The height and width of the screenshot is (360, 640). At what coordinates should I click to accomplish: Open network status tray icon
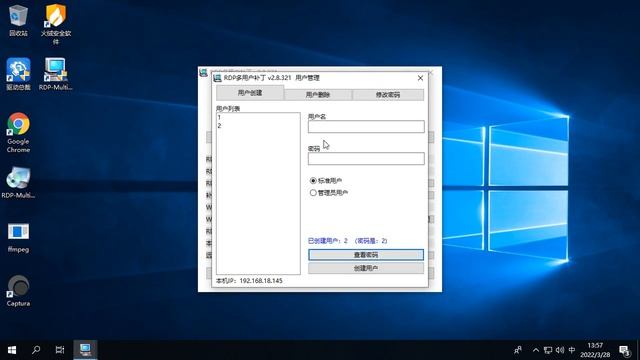tap(548, 350)
